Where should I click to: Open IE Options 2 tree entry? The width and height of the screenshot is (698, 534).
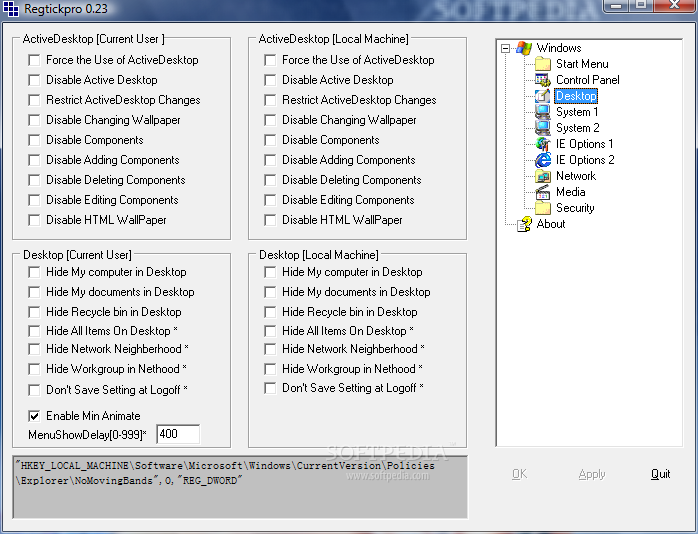coord(585,160)
